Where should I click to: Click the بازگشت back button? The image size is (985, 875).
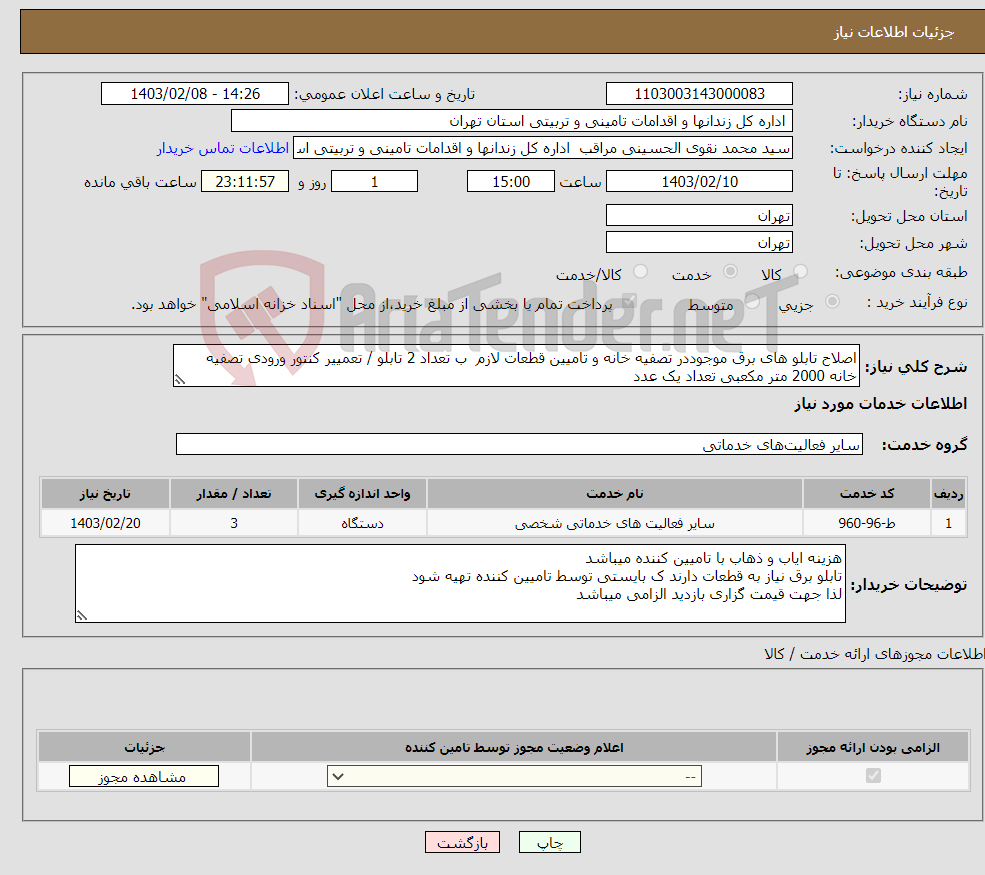click(x=462, y=842)
